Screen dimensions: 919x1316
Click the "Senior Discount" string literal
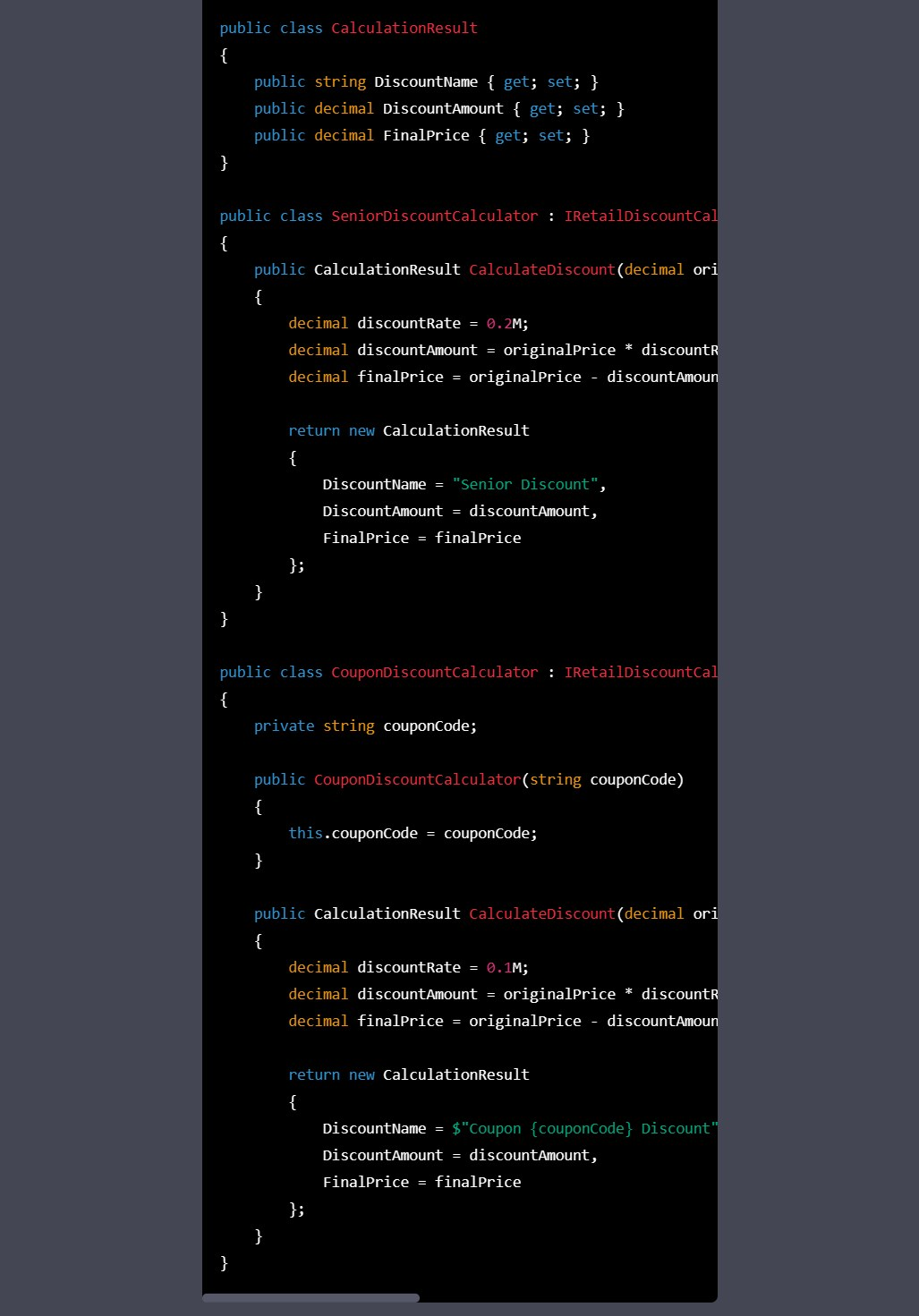[524, 485]
